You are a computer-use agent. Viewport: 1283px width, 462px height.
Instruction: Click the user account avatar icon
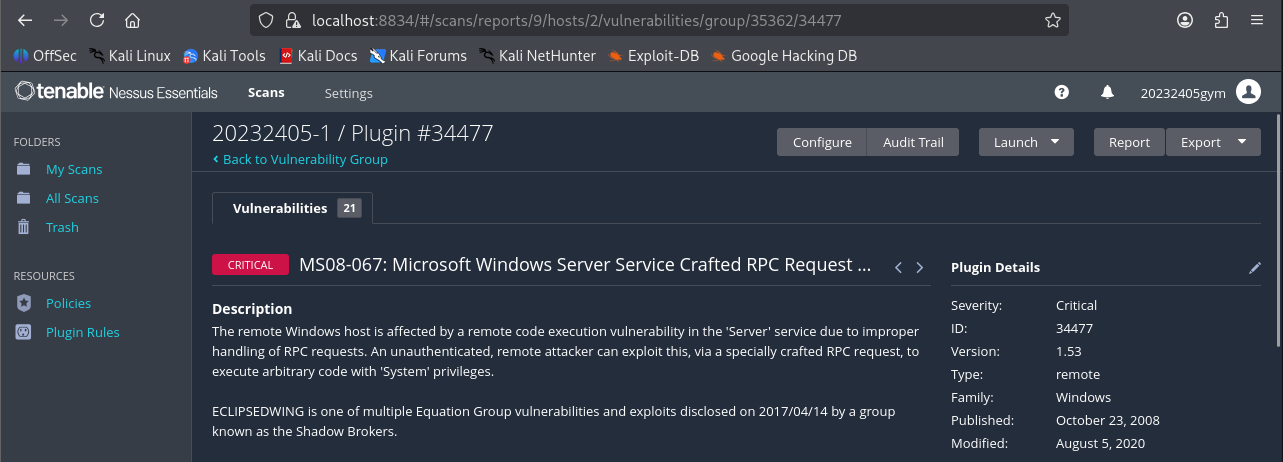click(1248, 93)
